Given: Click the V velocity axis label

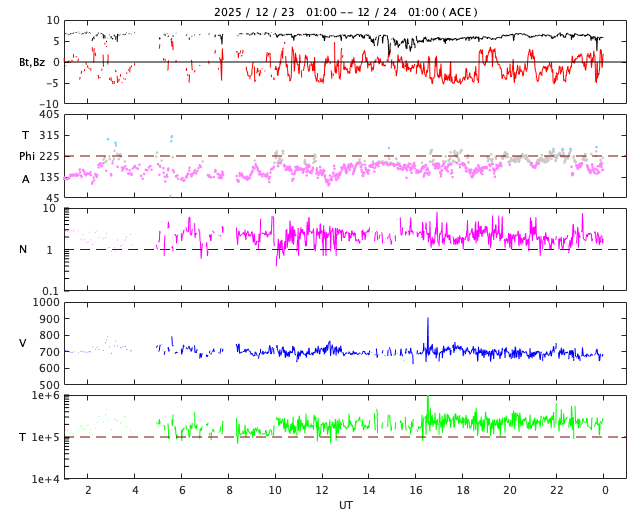Looking at the screenshot, I should 23,343.
